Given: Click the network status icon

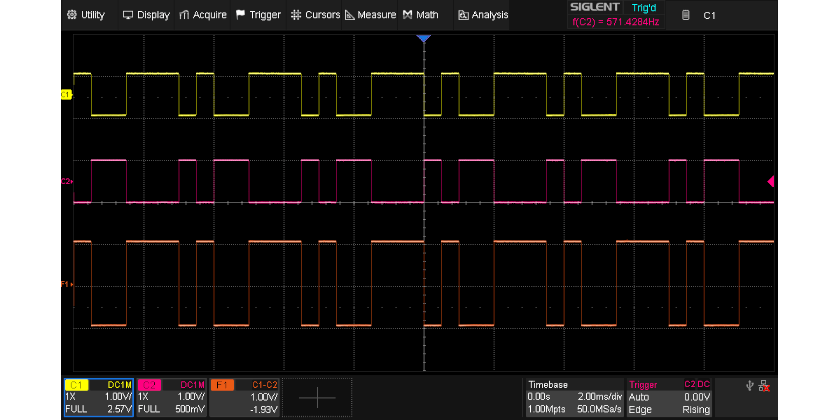Looking at the screenshot, I should tap(765, 386).
